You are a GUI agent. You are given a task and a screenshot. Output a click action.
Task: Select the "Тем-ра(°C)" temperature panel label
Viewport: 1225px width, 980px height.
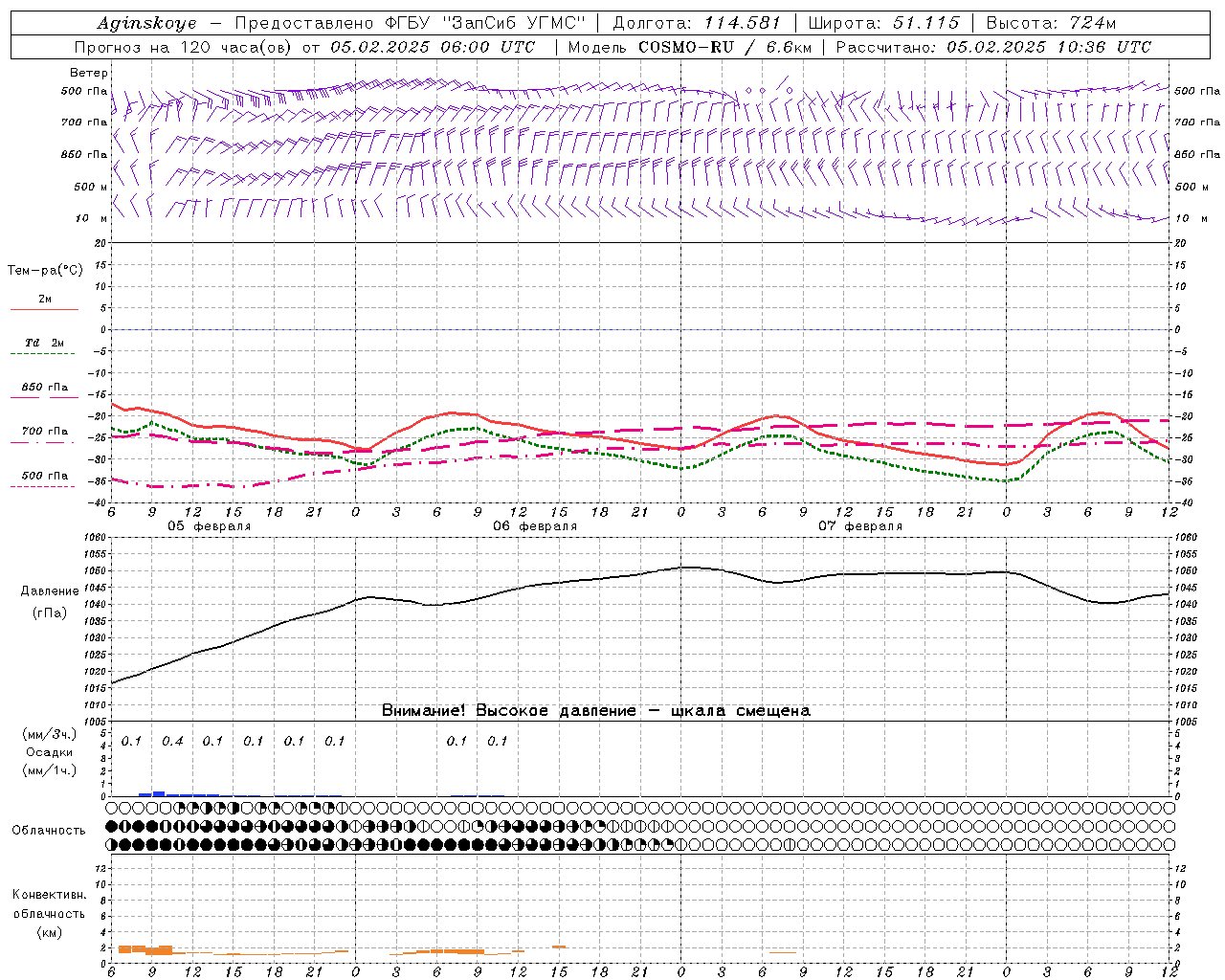tap(45, 271)
